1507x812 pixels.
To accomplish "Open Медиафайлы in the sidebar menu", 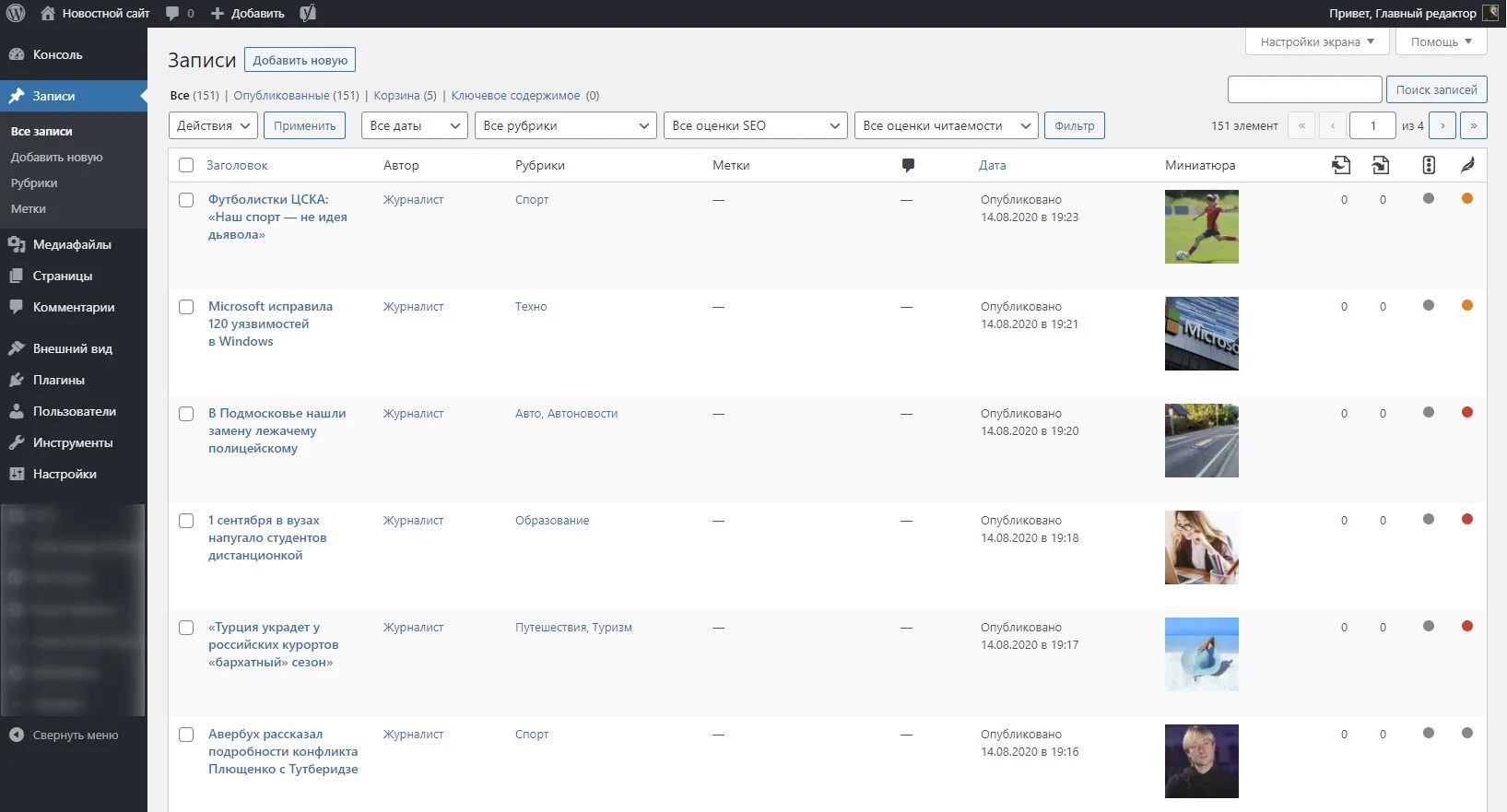I will pos(72,244).
